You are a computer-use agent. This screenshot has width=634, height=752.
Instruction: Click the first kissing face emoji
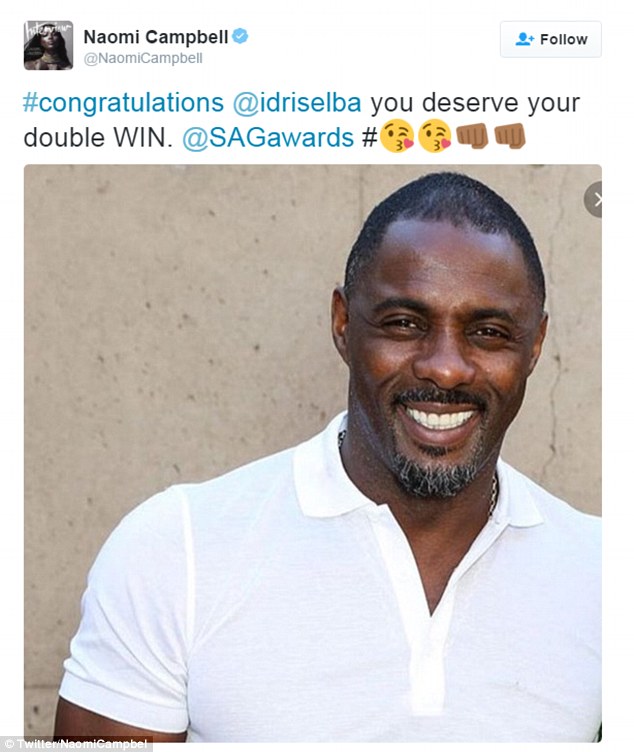coord(397,136)
